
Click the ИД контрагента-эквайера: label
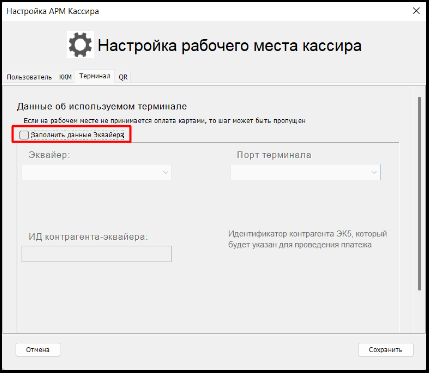[x=88, y=237]
